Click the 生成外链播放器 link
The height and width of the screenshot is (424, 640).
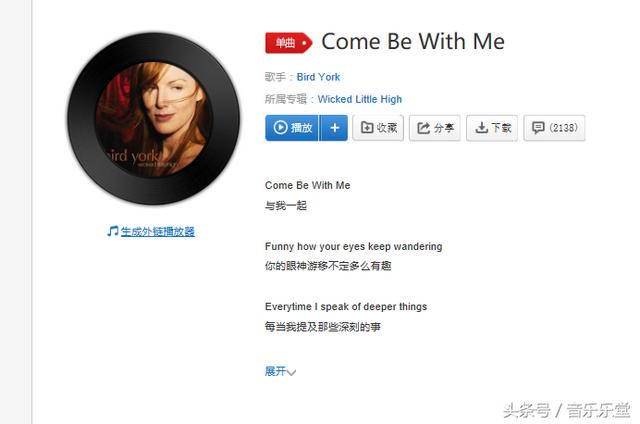158,232
